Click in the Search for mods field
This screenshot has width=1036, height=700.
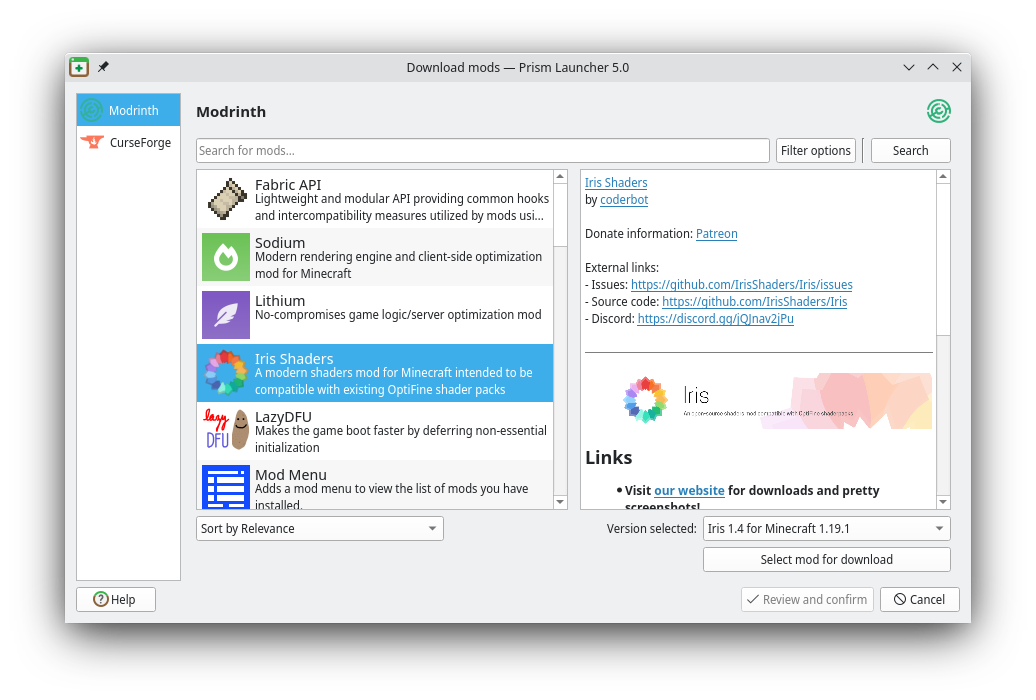pos(482,151)
